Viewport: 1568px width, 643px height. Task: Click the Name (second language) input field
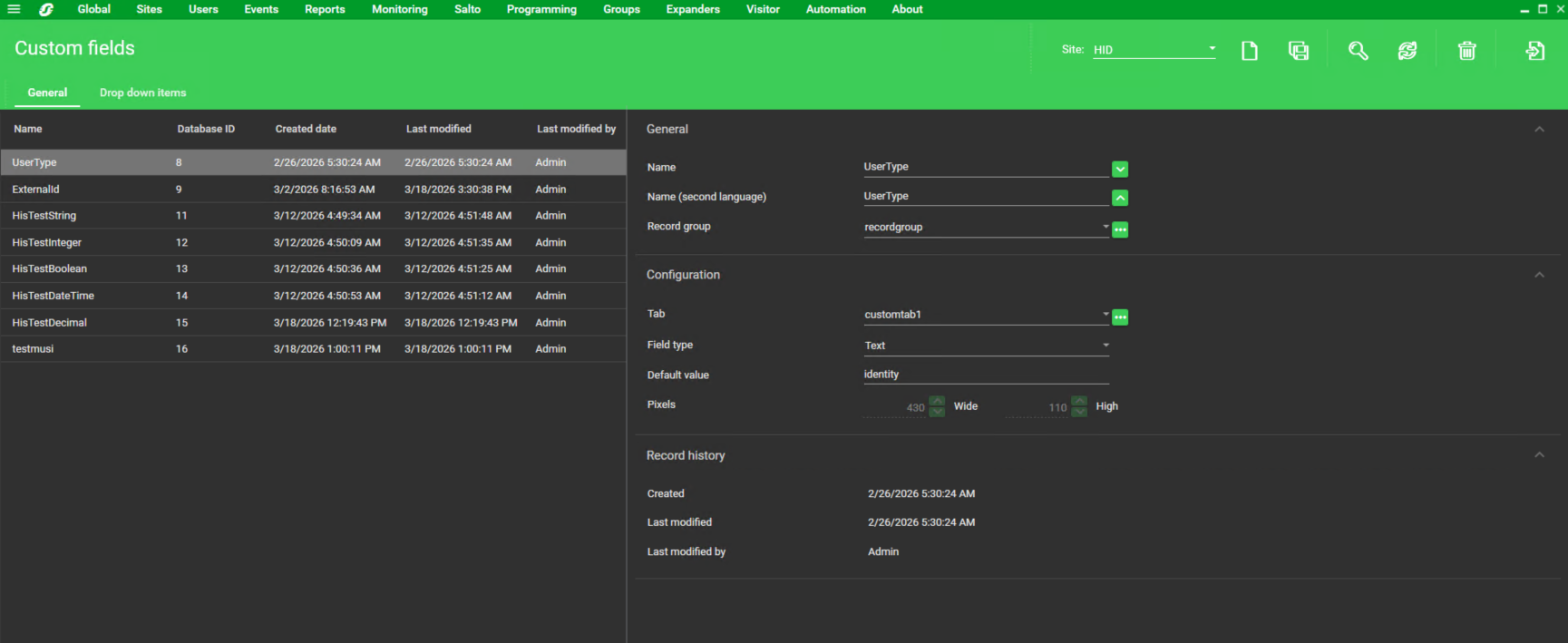tap(987, 196)
